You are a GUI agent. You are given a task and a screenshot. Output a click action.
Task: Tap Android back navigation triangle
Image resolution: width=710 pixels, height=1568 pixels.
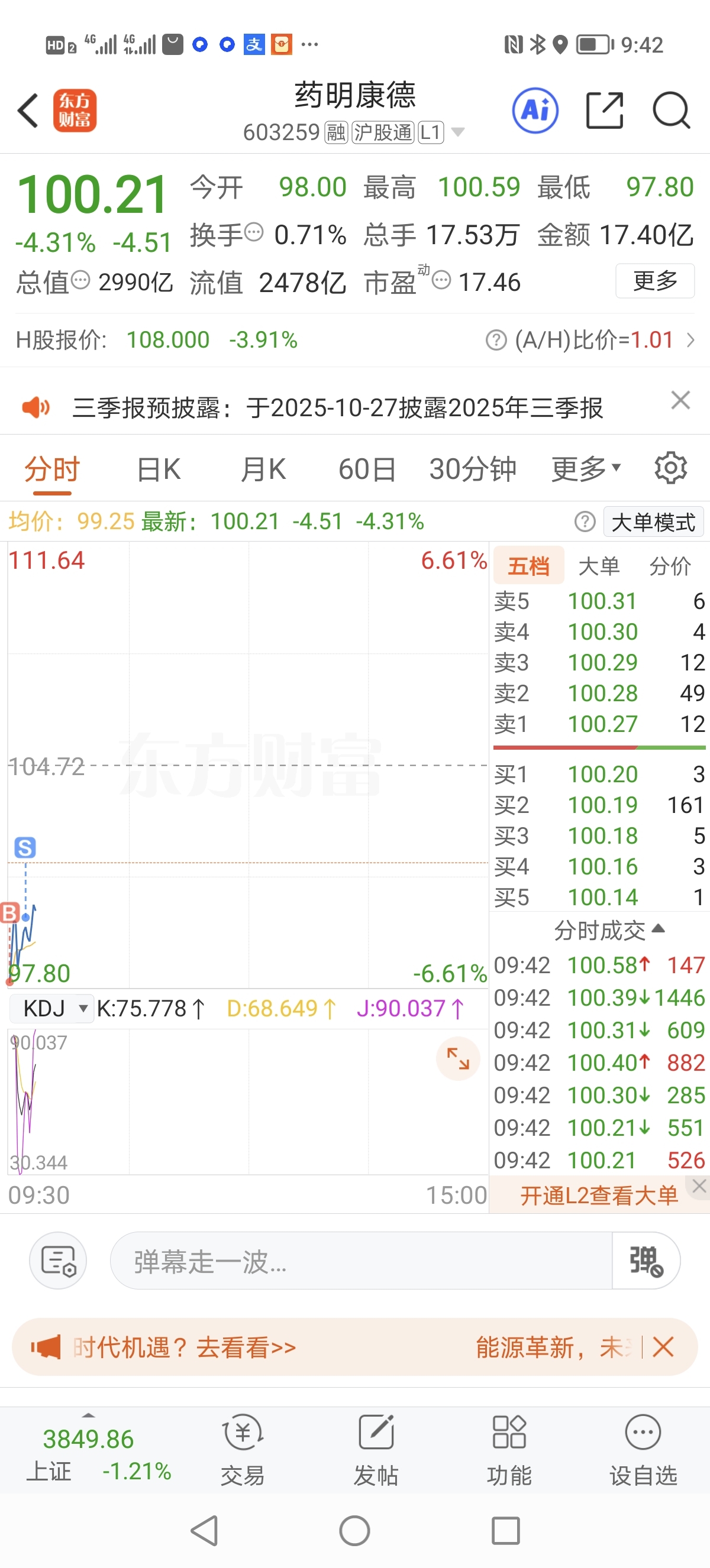pos(205,1530)
